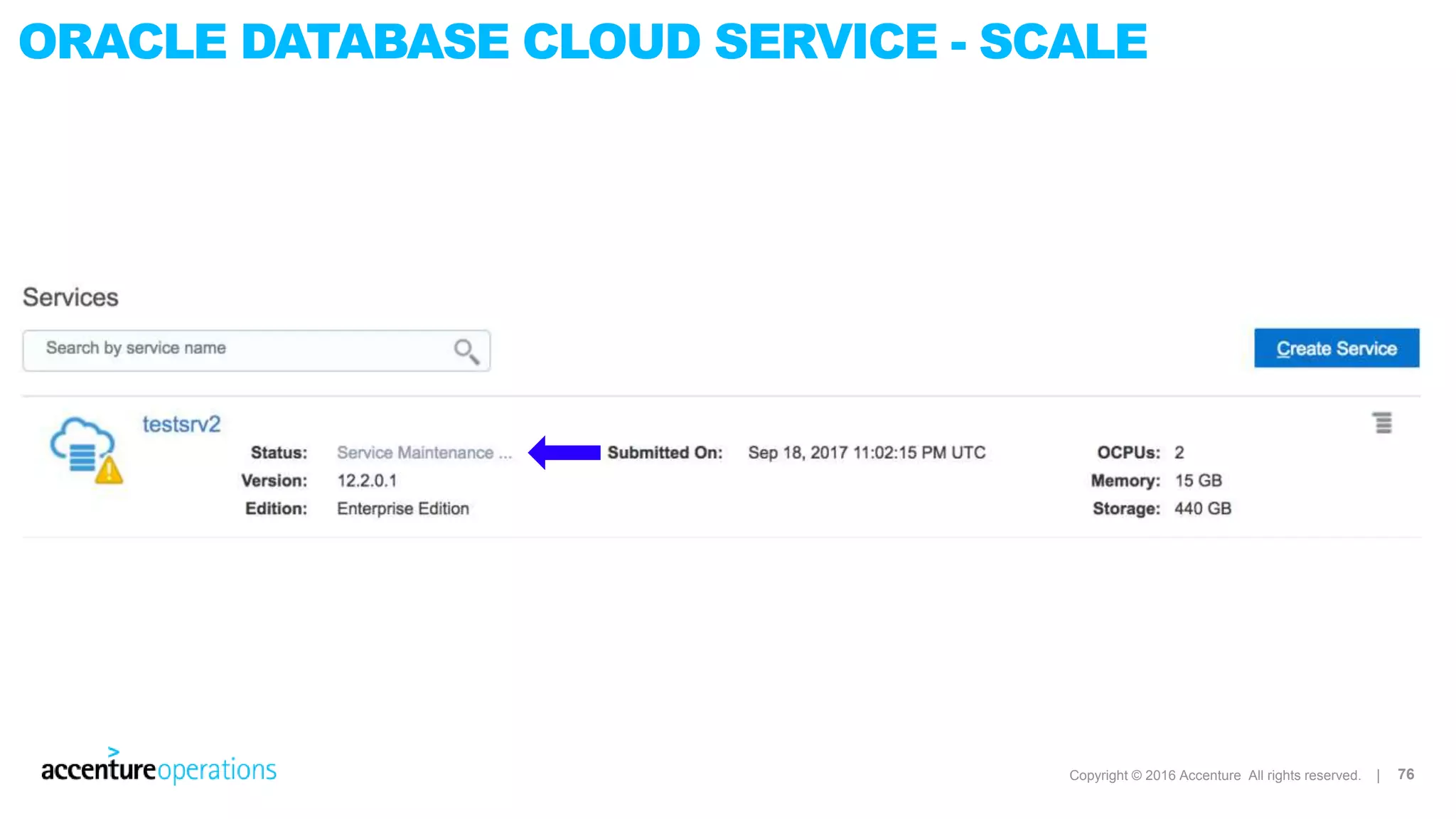1456x819 pixels.
Task: Click the submitted date Sep 18, 2017
Action: 867,453
